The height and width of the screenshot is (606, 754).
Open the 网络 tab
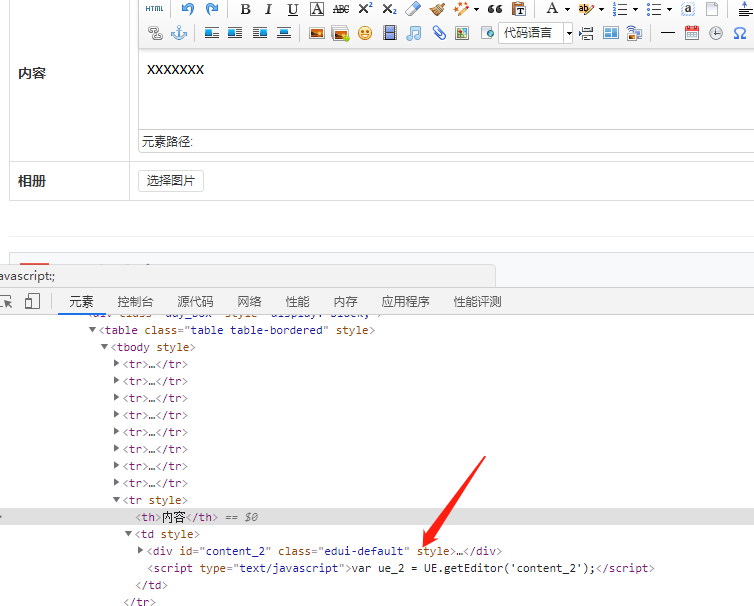coord(249,302)
